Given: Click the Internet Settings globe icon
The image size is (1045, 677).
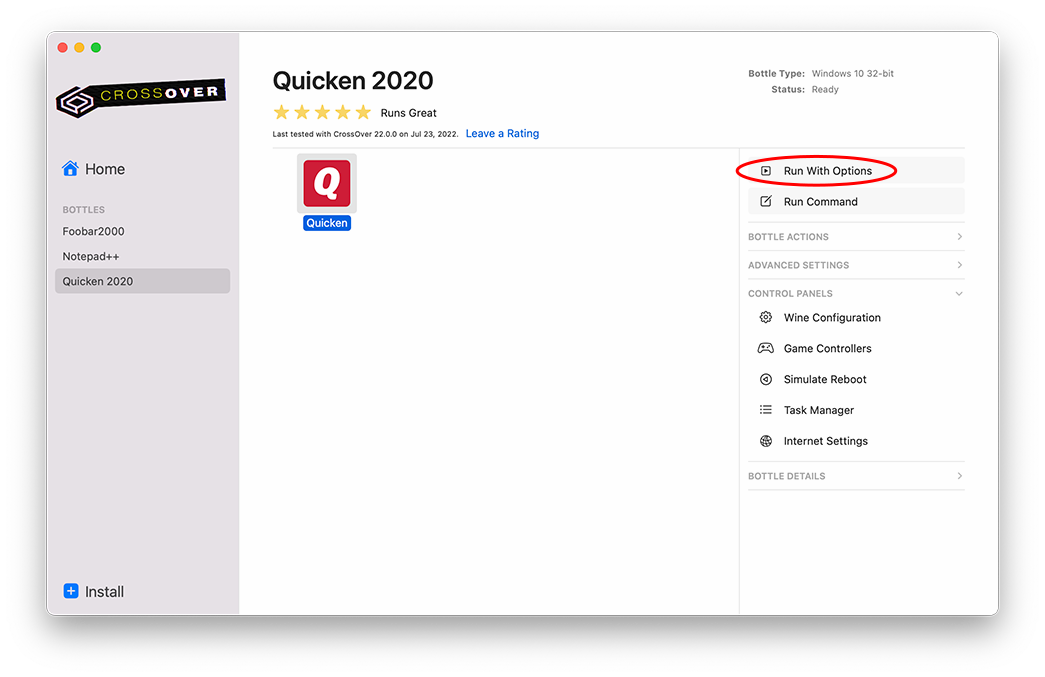Looking at the screenshot, I should tap(766, 441).
